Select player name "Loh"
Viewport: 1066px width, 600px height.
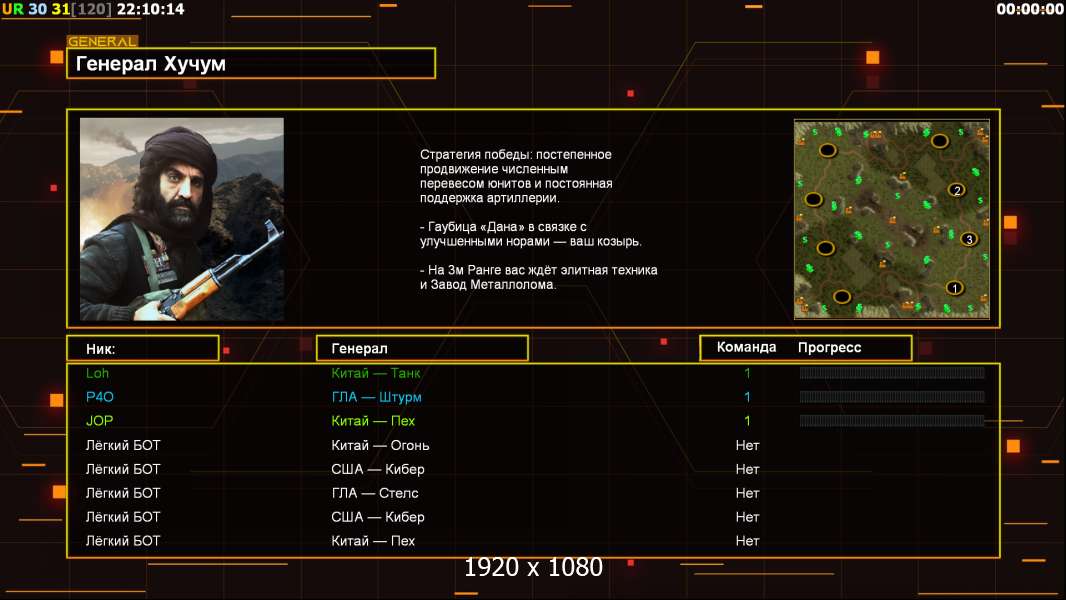coord(97,373)
